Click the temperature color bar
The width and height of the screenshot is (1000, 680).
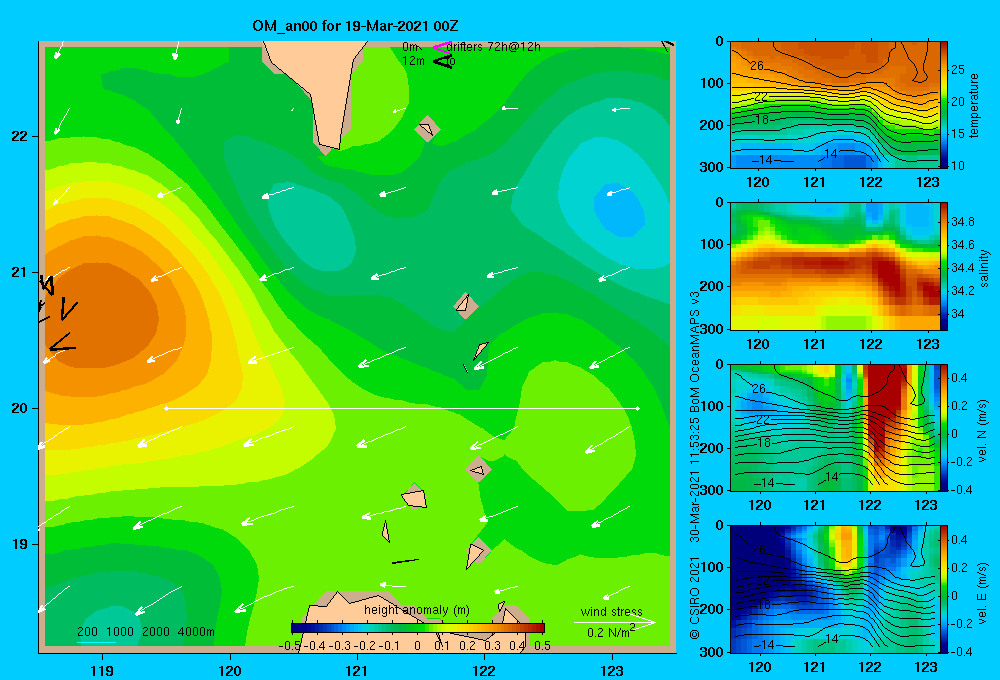[944, 105]
